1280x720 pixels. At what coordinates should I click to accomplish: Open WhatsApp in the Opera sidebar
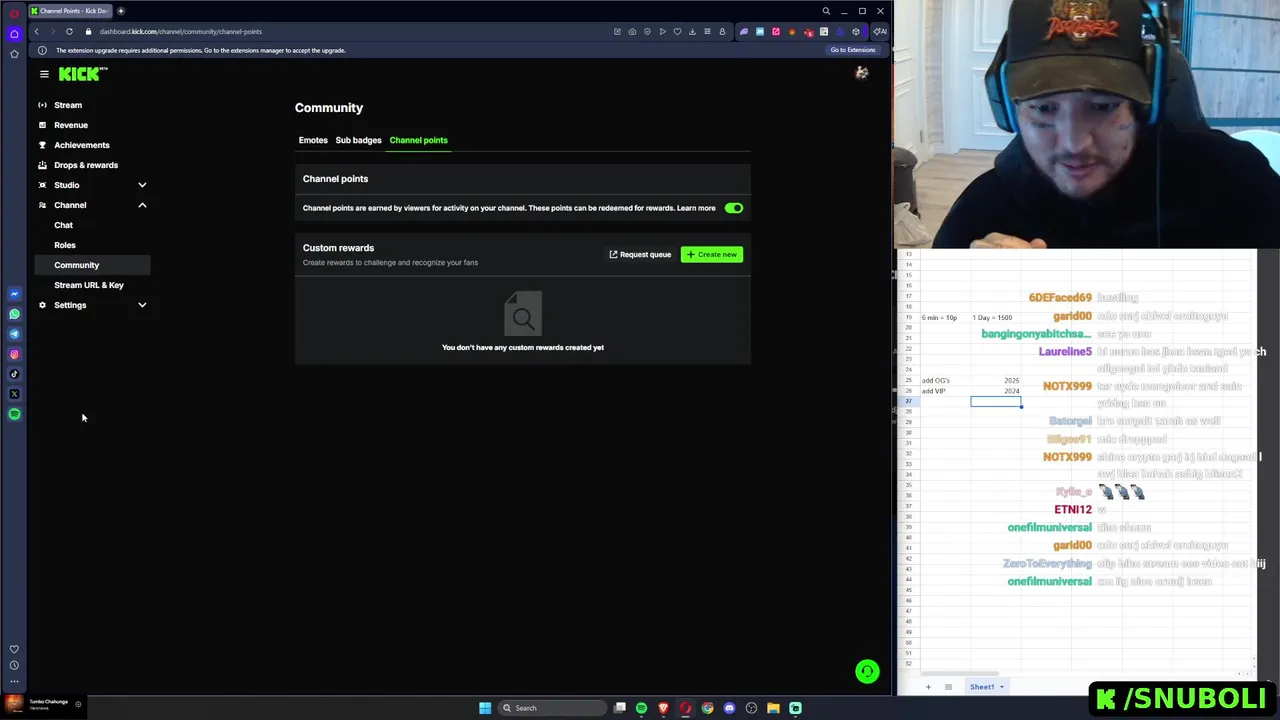click(x=14, y=314)
